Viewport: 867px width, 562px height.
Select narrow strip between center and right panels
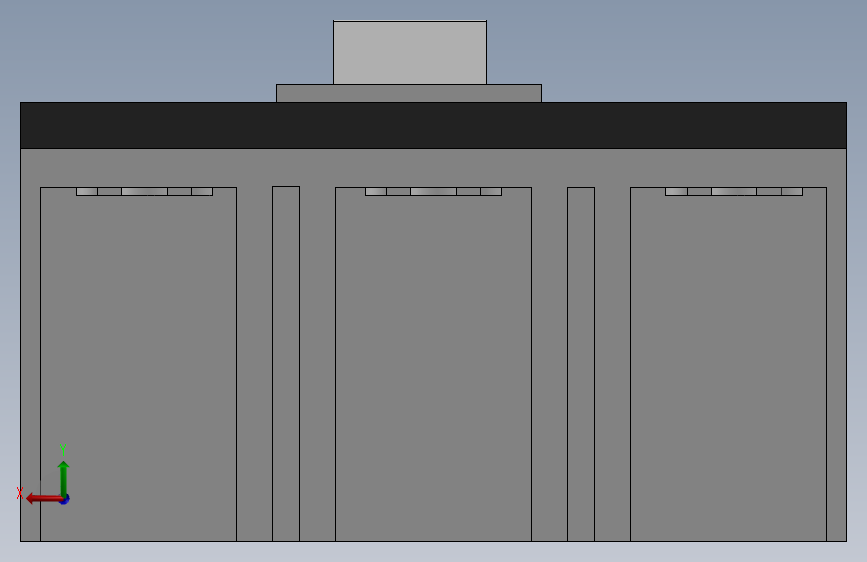click(581, 364)
